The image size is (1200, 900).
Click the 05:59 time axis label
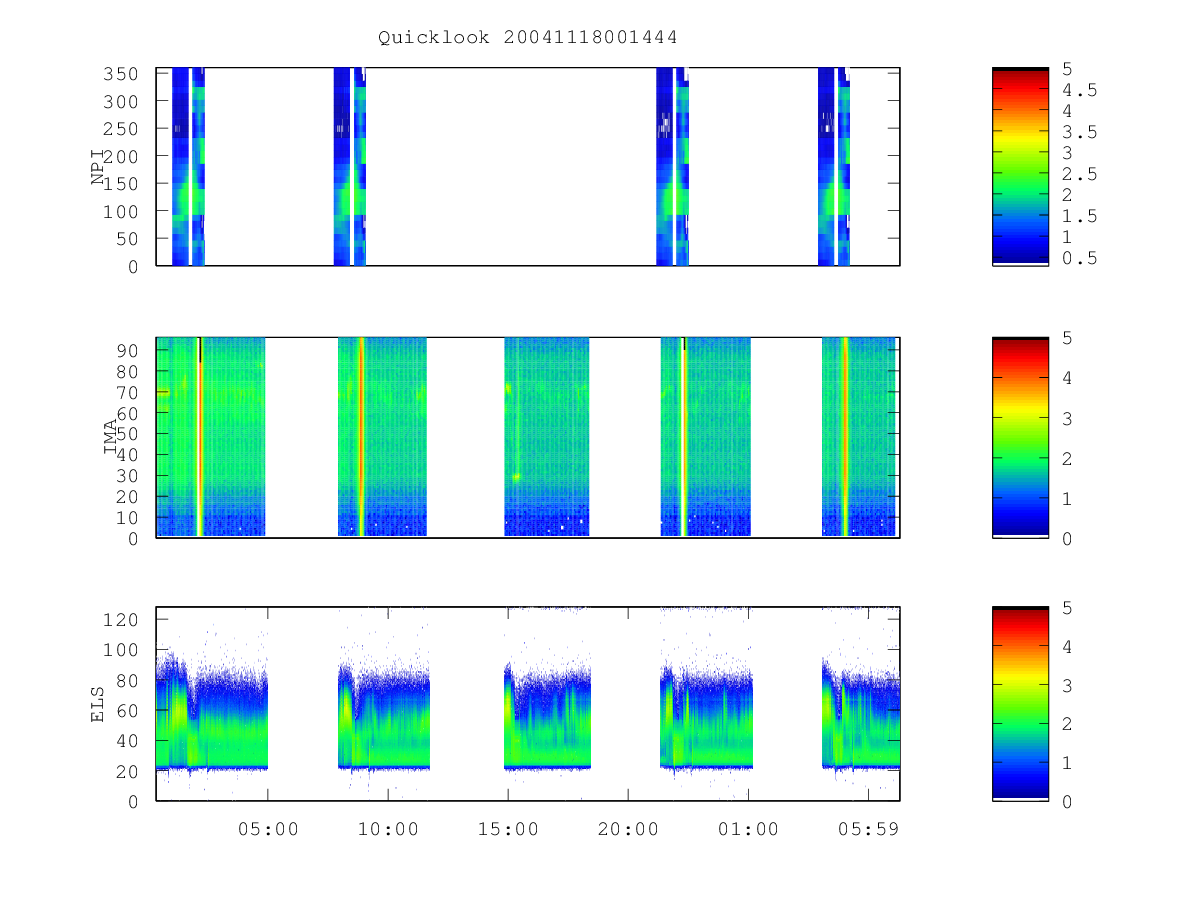click(x=868, y=829)
